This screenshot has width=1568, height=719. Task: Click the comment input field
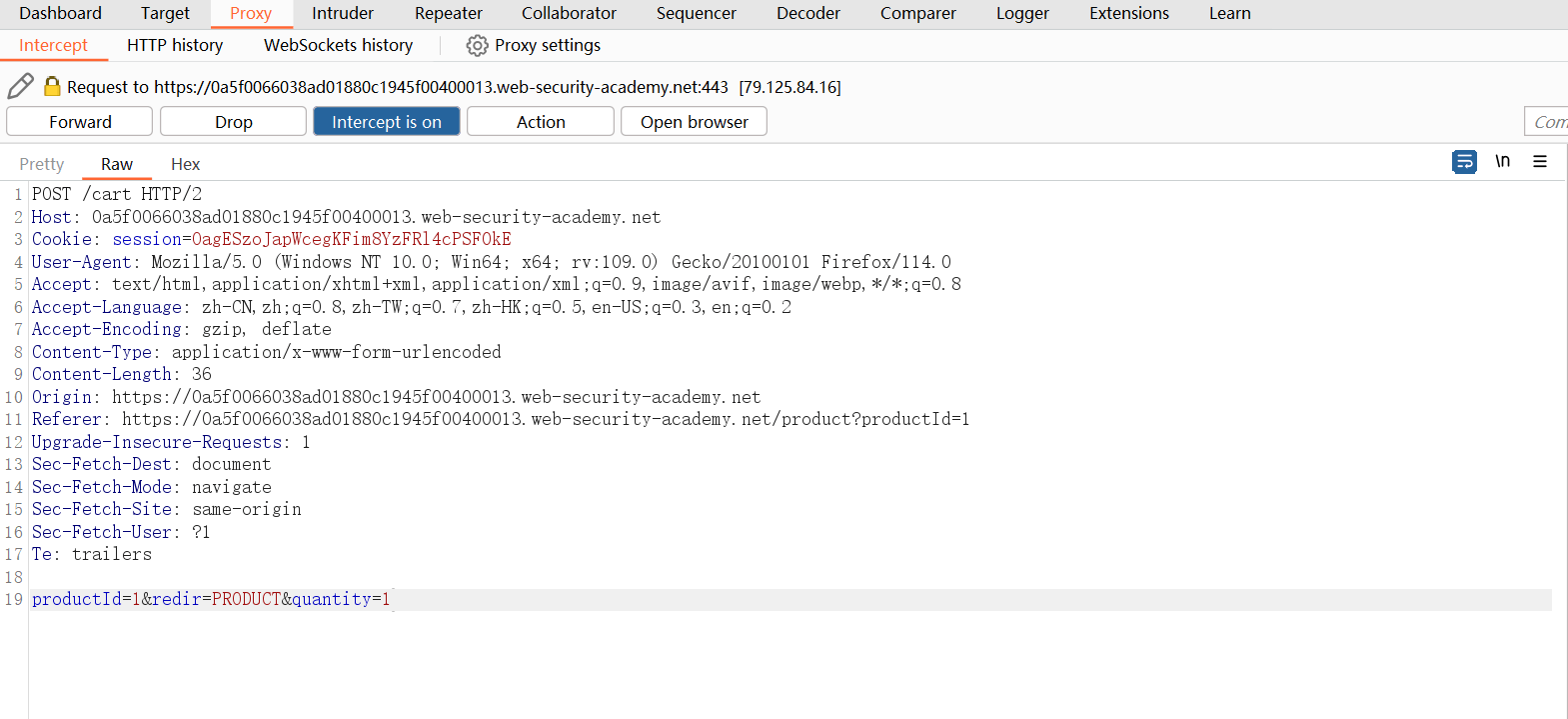1545,122
